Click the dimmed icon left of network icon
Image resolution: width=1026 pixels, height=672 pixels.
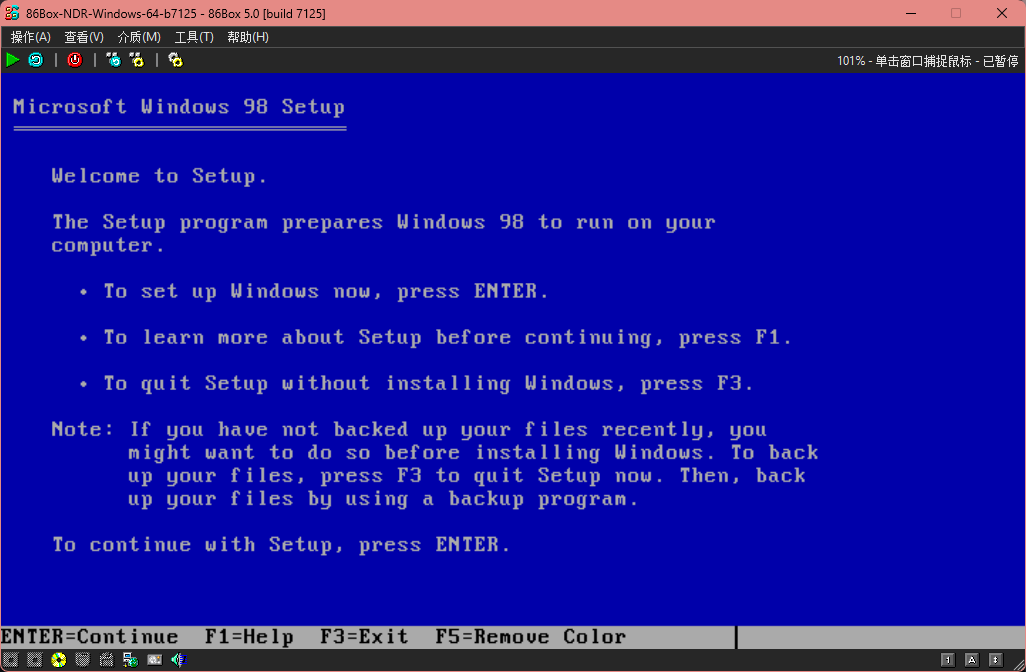106,660
